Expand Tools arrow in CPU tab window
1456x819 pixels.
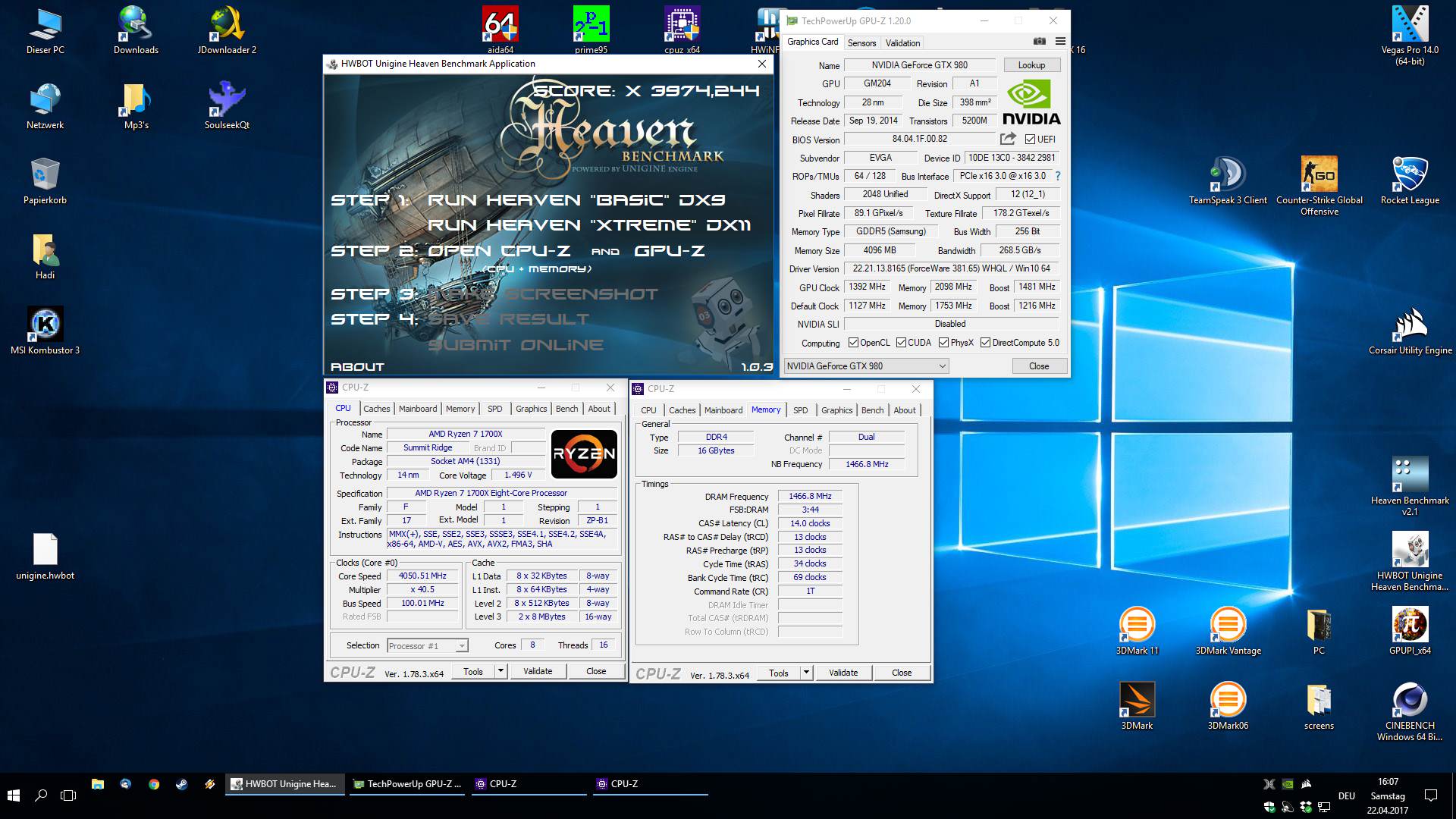click(x=500, y=671)
